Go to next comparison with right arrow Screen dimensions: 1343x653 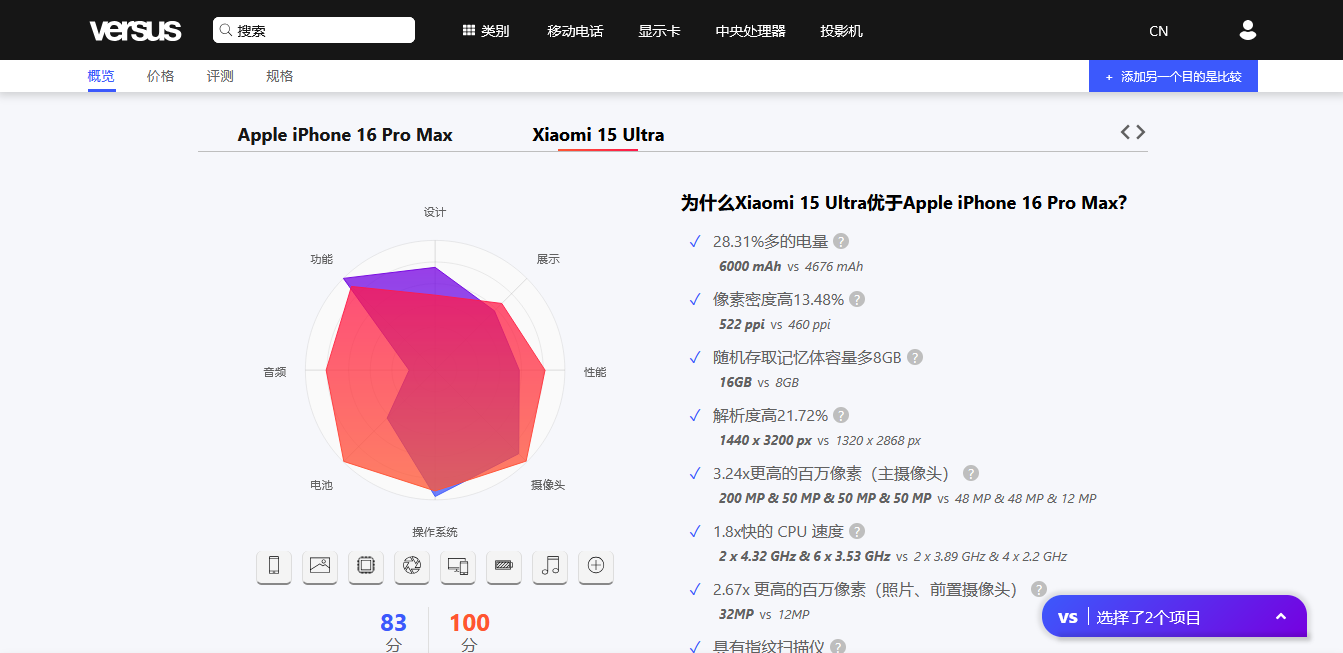coord(1141,132)
